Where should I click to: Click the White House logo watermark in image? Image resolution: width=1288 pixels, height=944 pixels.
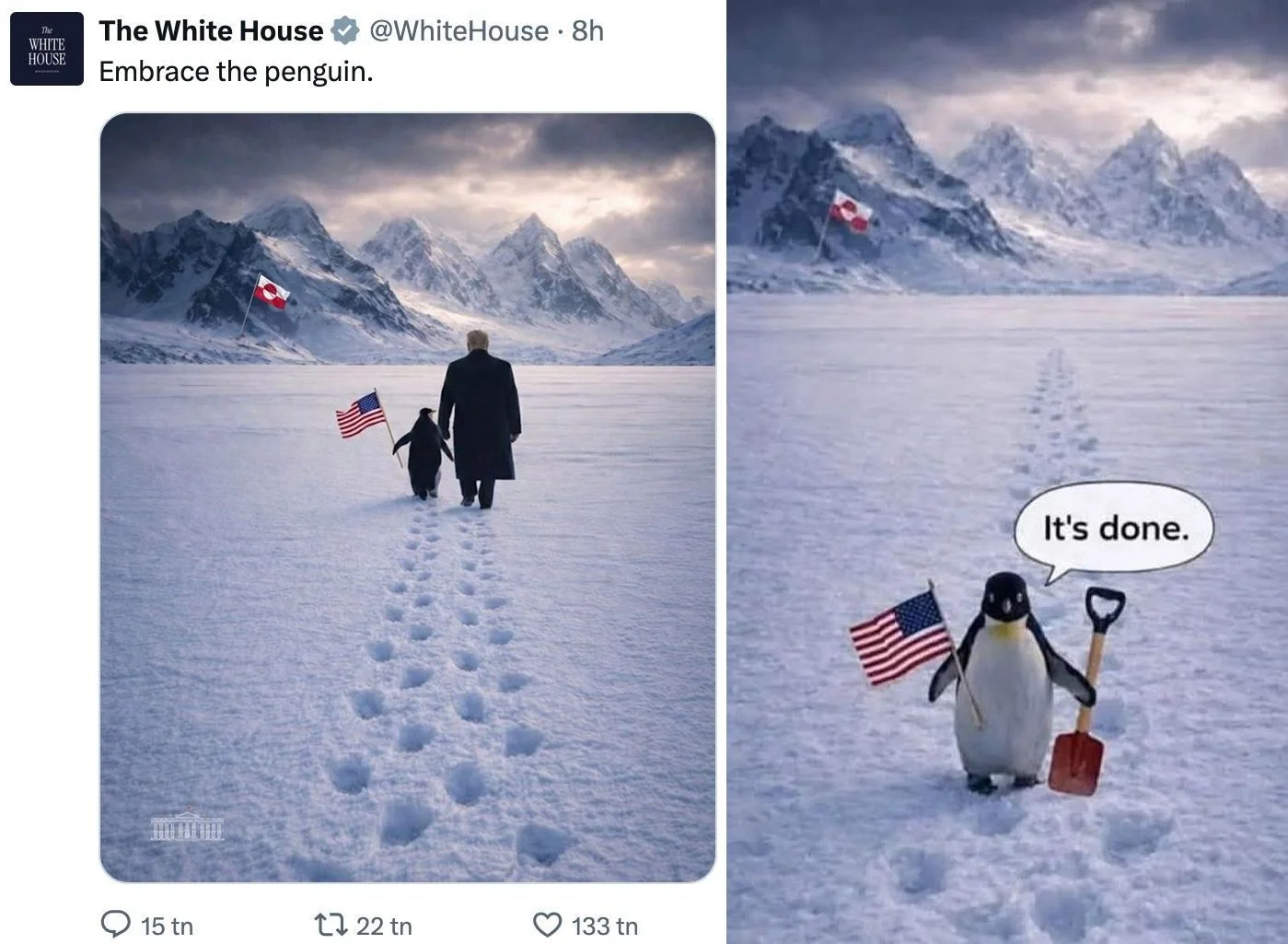[x=187, y=826]
